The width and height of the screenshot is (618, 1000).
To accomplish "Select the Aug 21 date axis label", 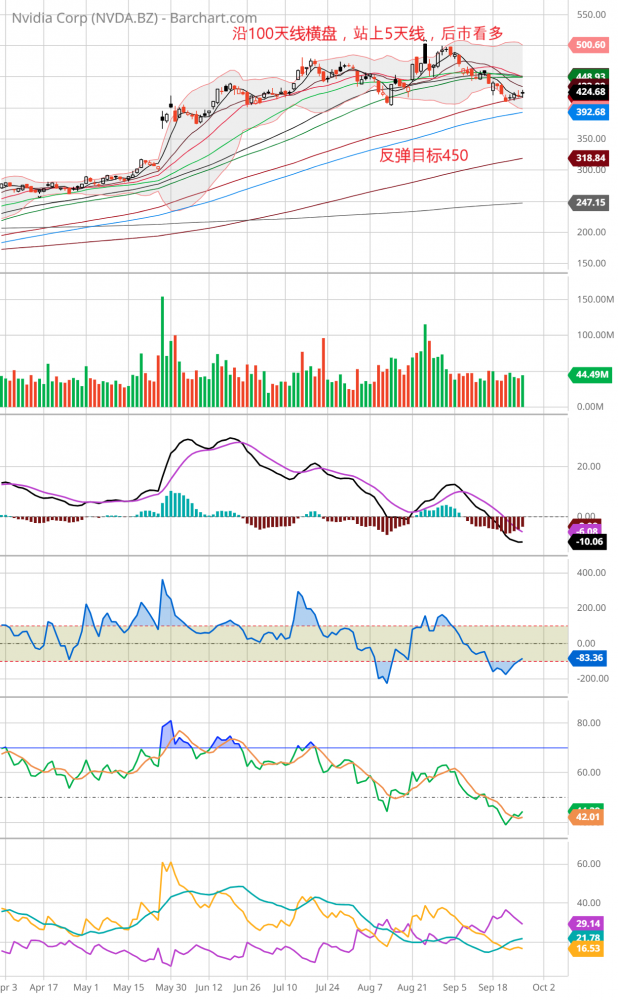I will coord(413,986).
